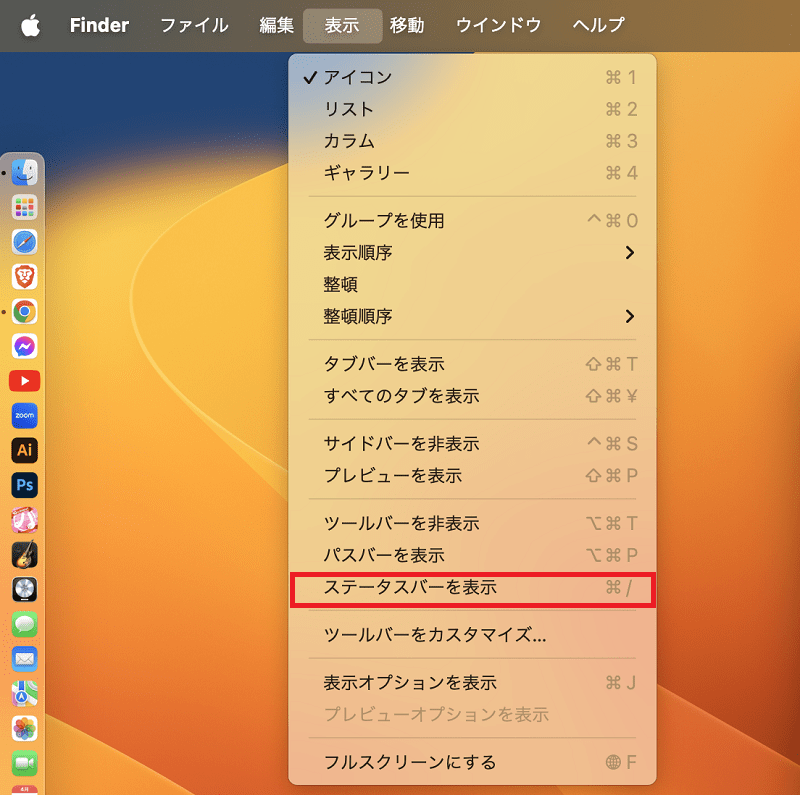Open the pink music app icon

[x=24, y=519]
